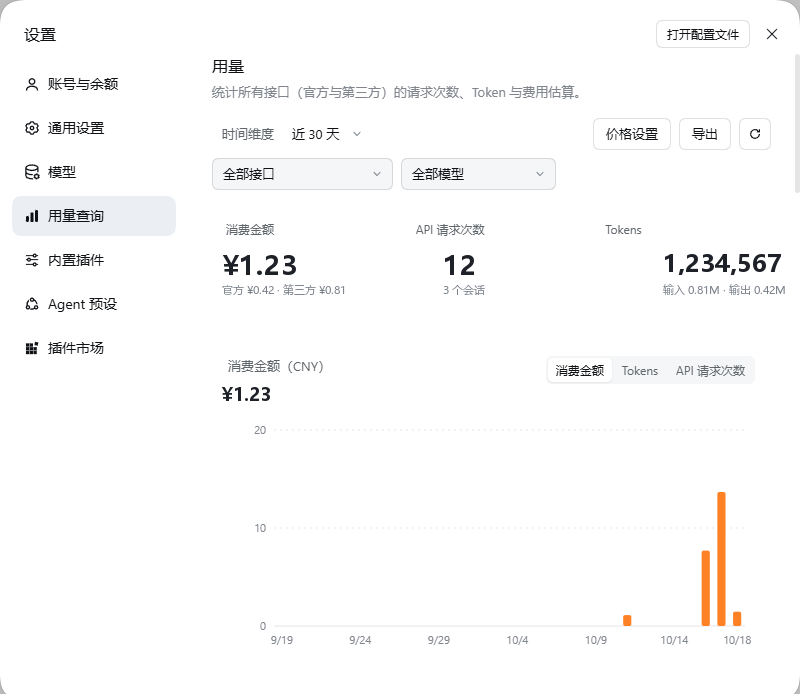Click 官方 ¥0.42 · 第三方 ¥0.81 text
The image size is (800, 694).
(x=284, y=290)
